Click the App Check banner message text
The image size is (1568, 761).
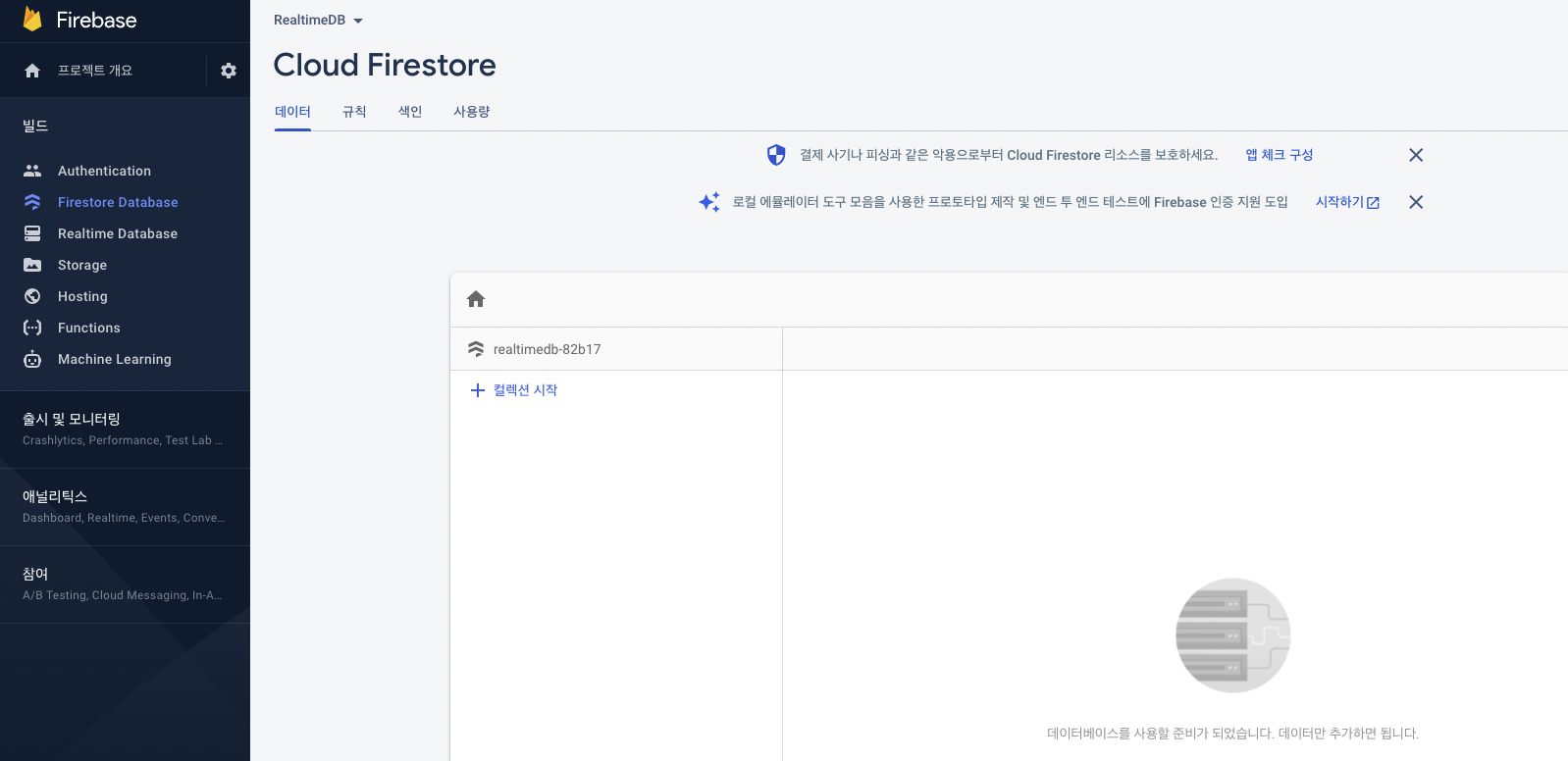pos(1009,155)
